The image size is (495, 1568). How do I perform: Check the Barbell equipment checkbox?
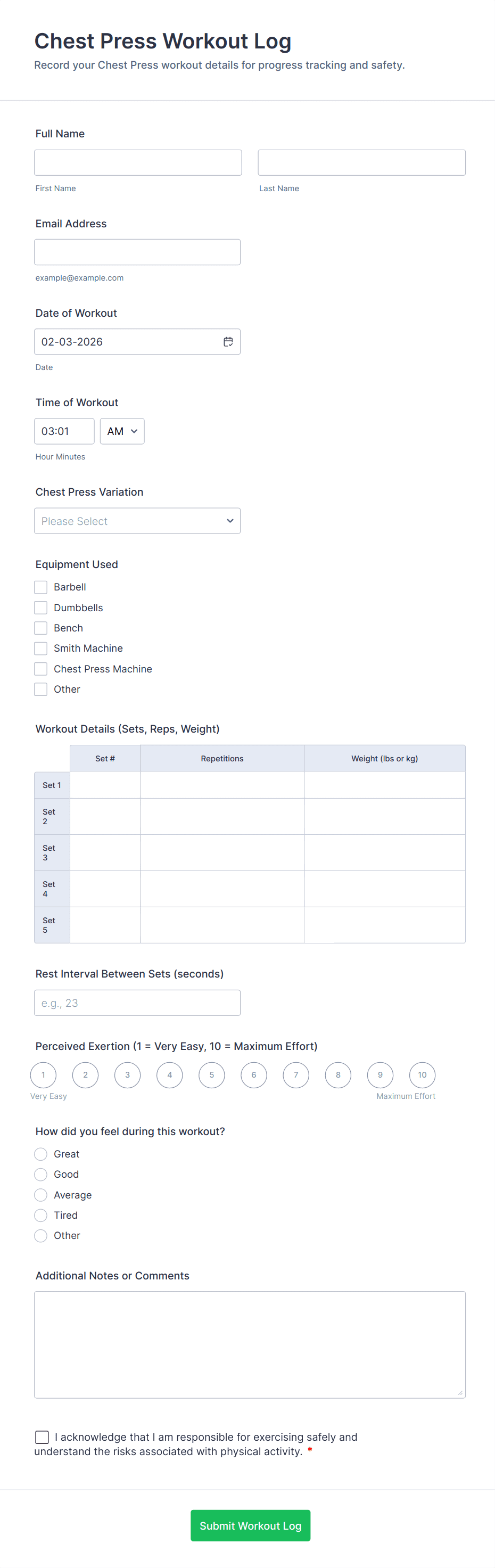tap(41, 587)
